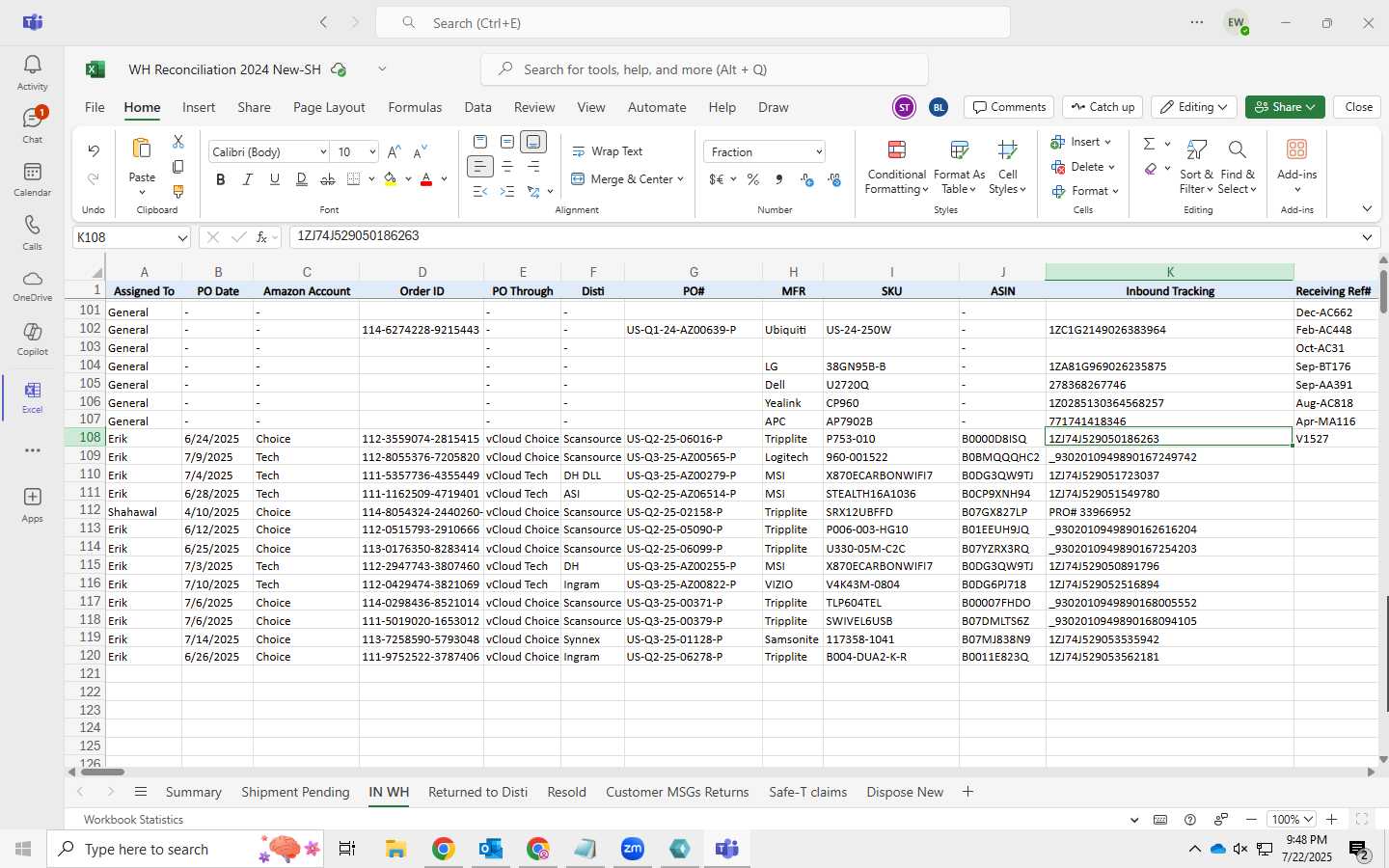Screen dimensions: 1389x868
Task: Decrease font size with the smaller A icon
Action: pyautogui.click(x=420, y=152)
